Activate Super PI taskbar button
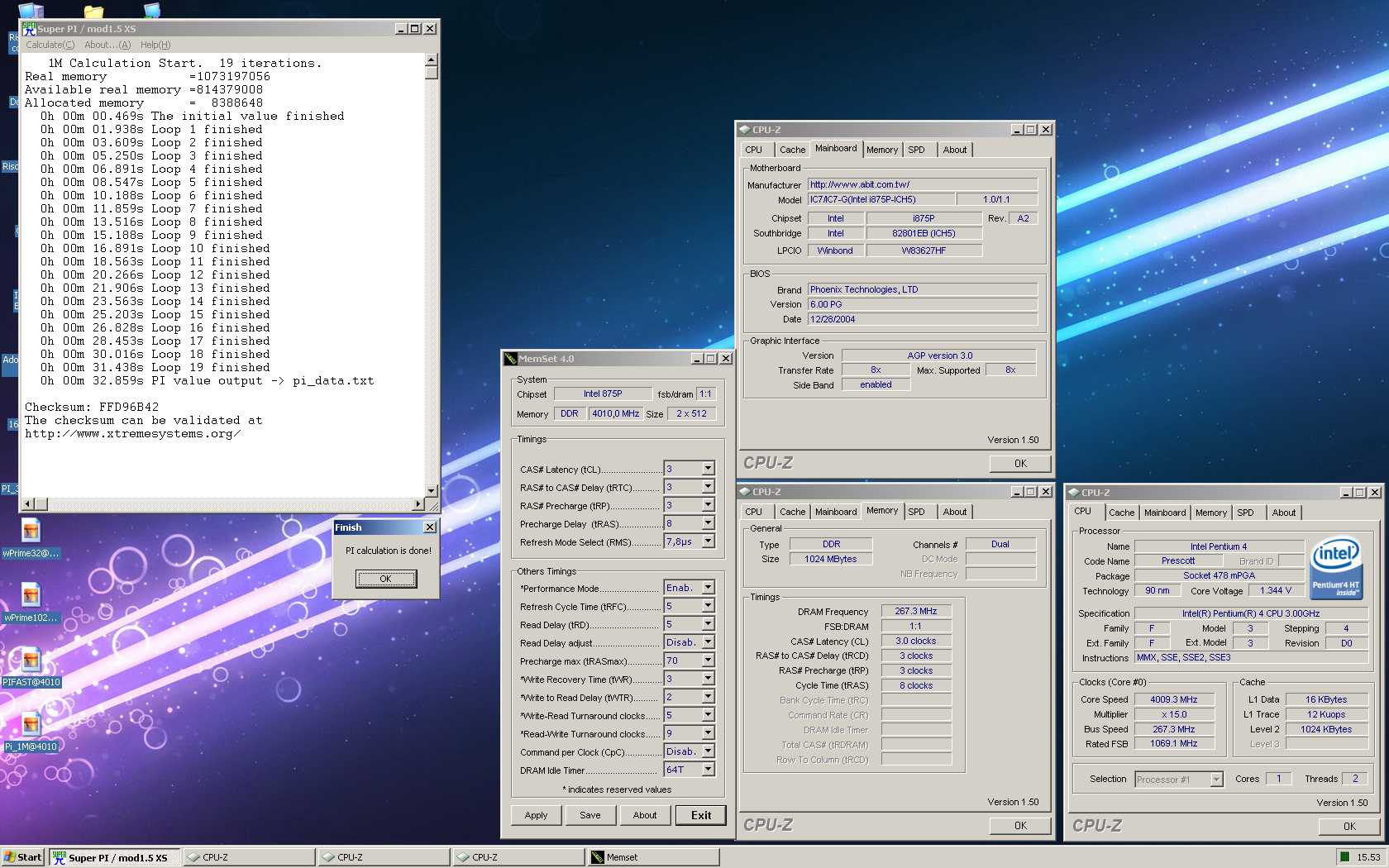The width and height of the screenshot is (1389, 868). tap(115, 857)
